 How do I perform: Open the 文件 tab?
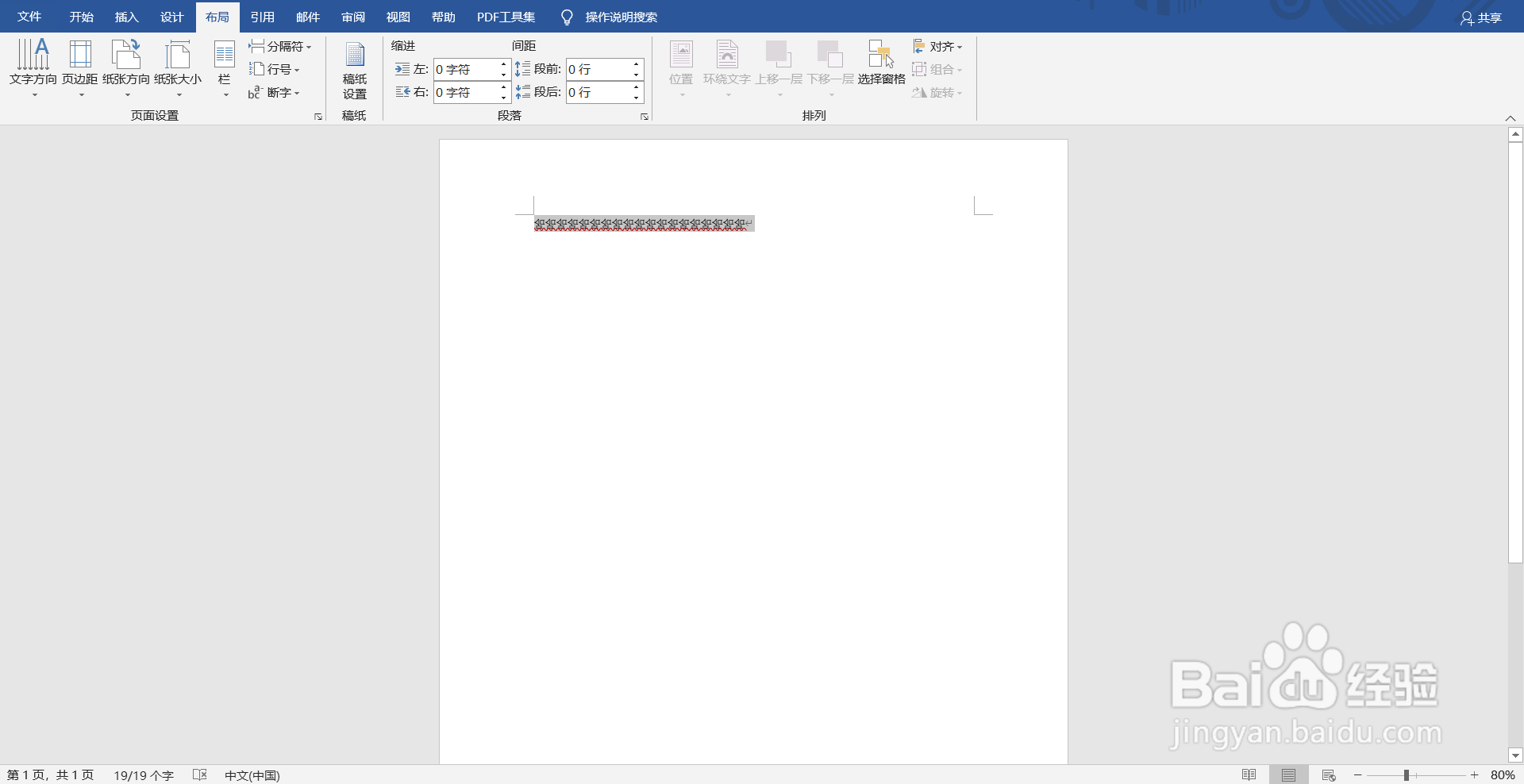click(29, 17)
